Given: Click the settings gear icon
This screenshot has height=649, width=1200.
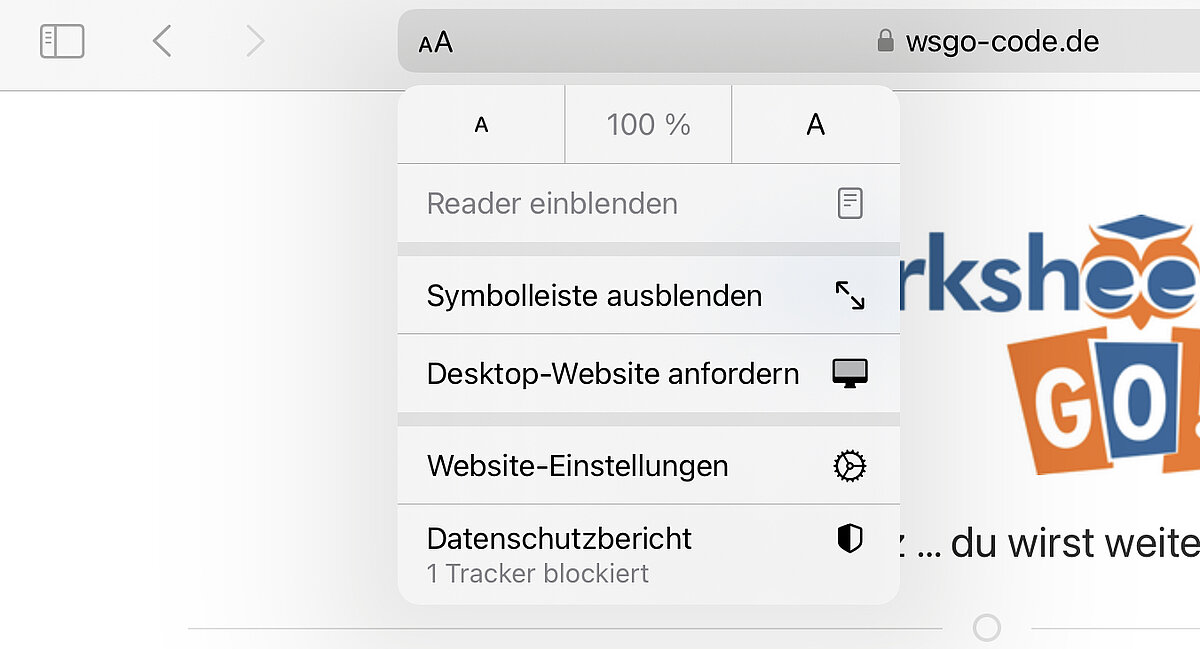Looking at the screenshot, I should (850, 466).
